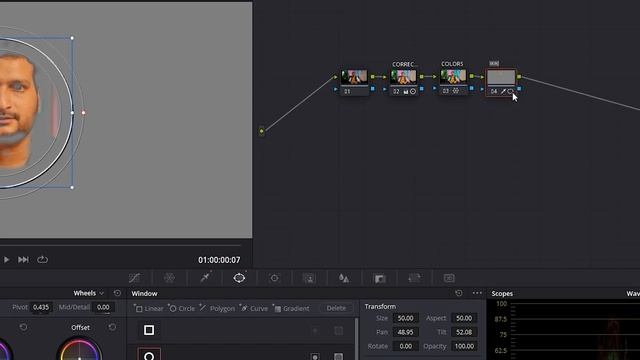Open the 3D stereoscopic palette icon

449,278
